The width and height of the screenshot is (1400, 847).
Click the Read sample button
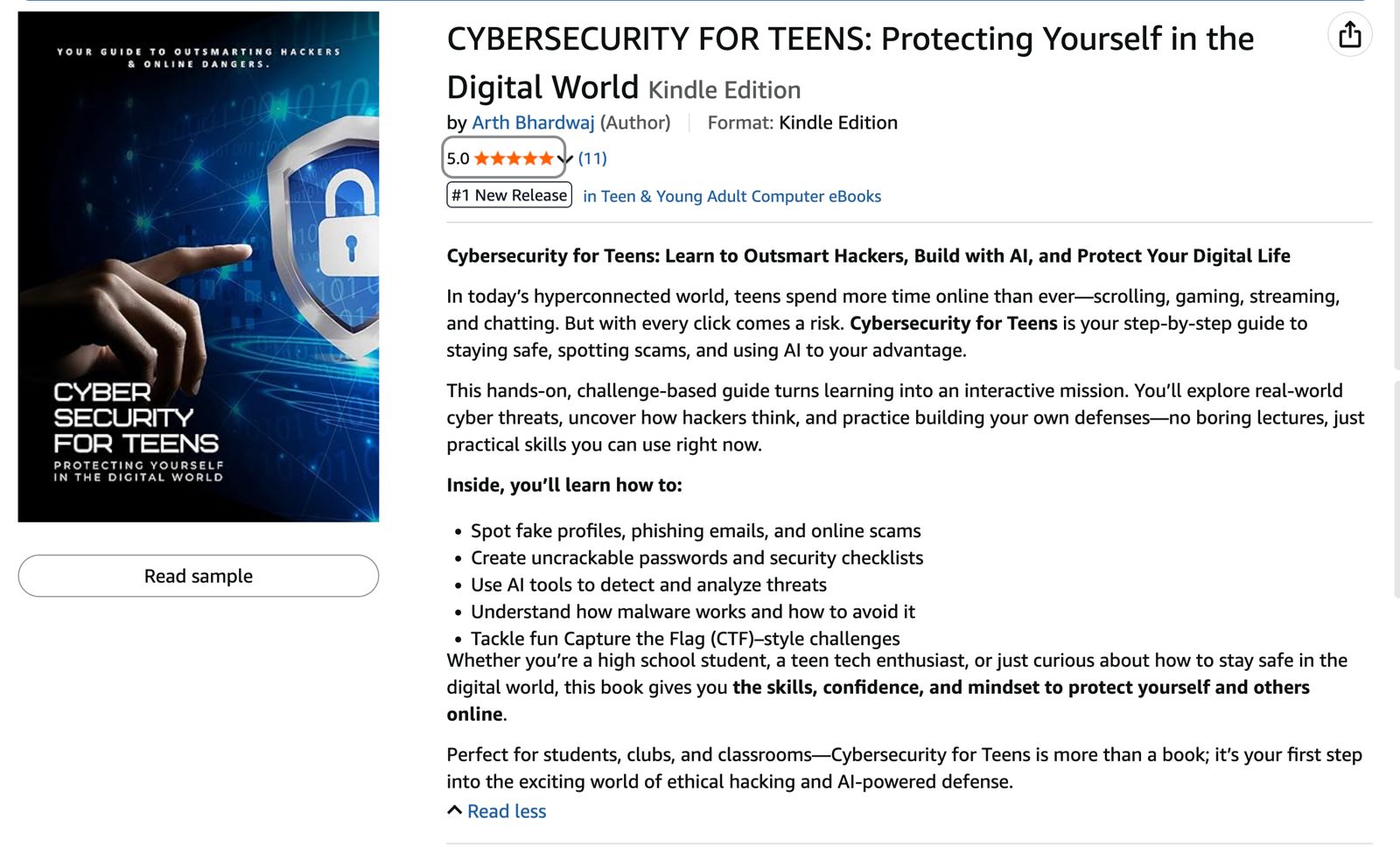pos(199,576)
